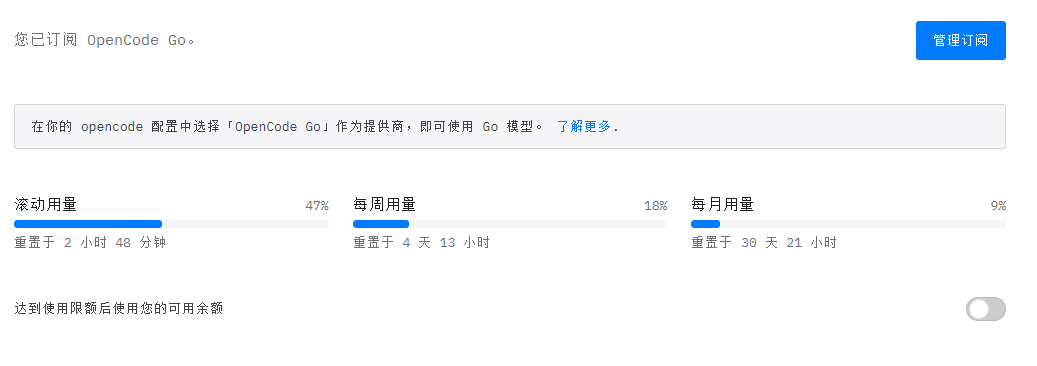Click the empty gray portion of 每月用量 bar
This screenshot has height=366, width=1037.
[x=863, y=224]
